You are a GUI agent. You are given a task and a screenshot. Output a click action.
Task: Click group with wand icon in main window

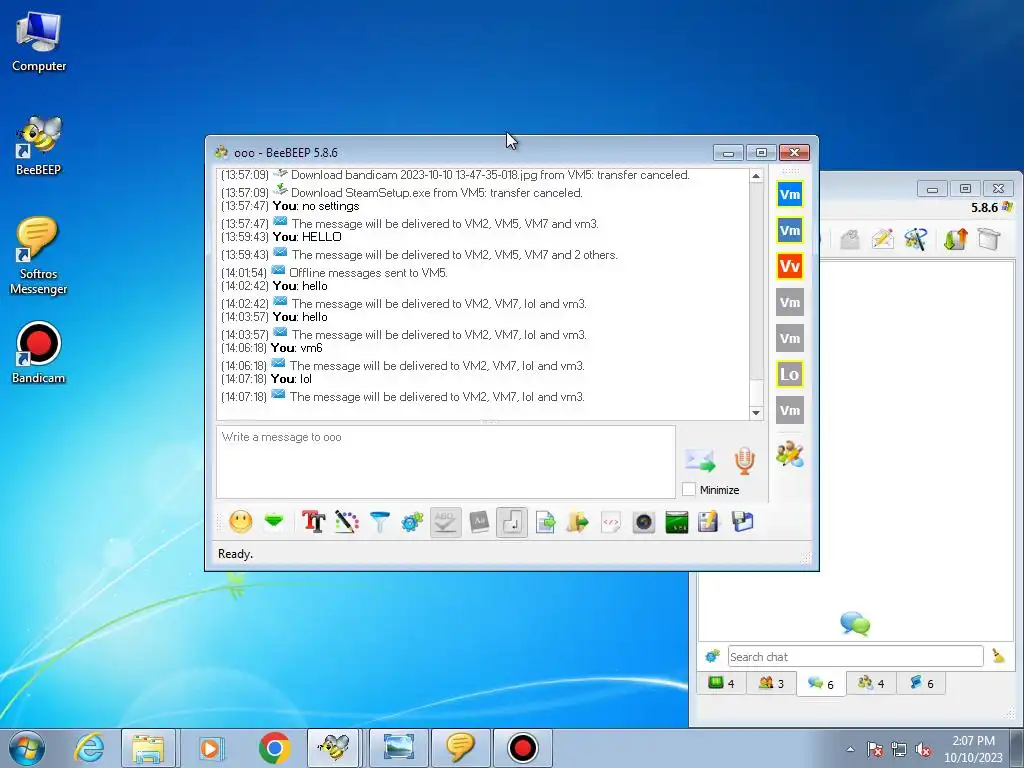pyautogui.click(x=916, y=239)
